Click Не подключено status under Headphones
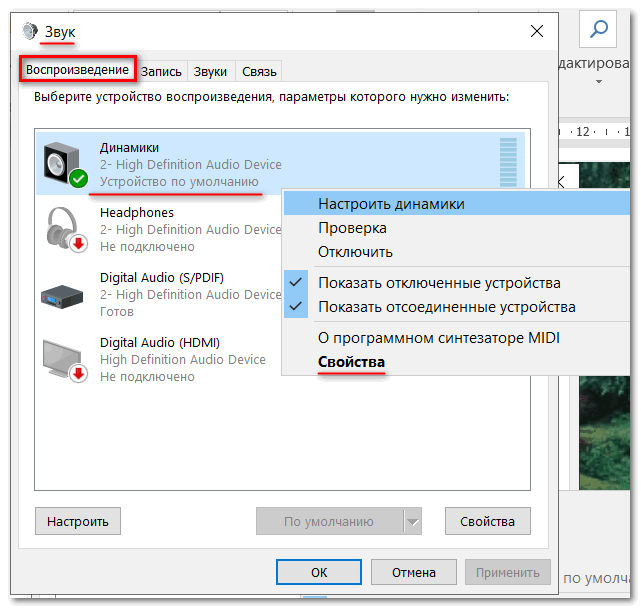This screenshot has width=641, height=609. tap(147, 246)
